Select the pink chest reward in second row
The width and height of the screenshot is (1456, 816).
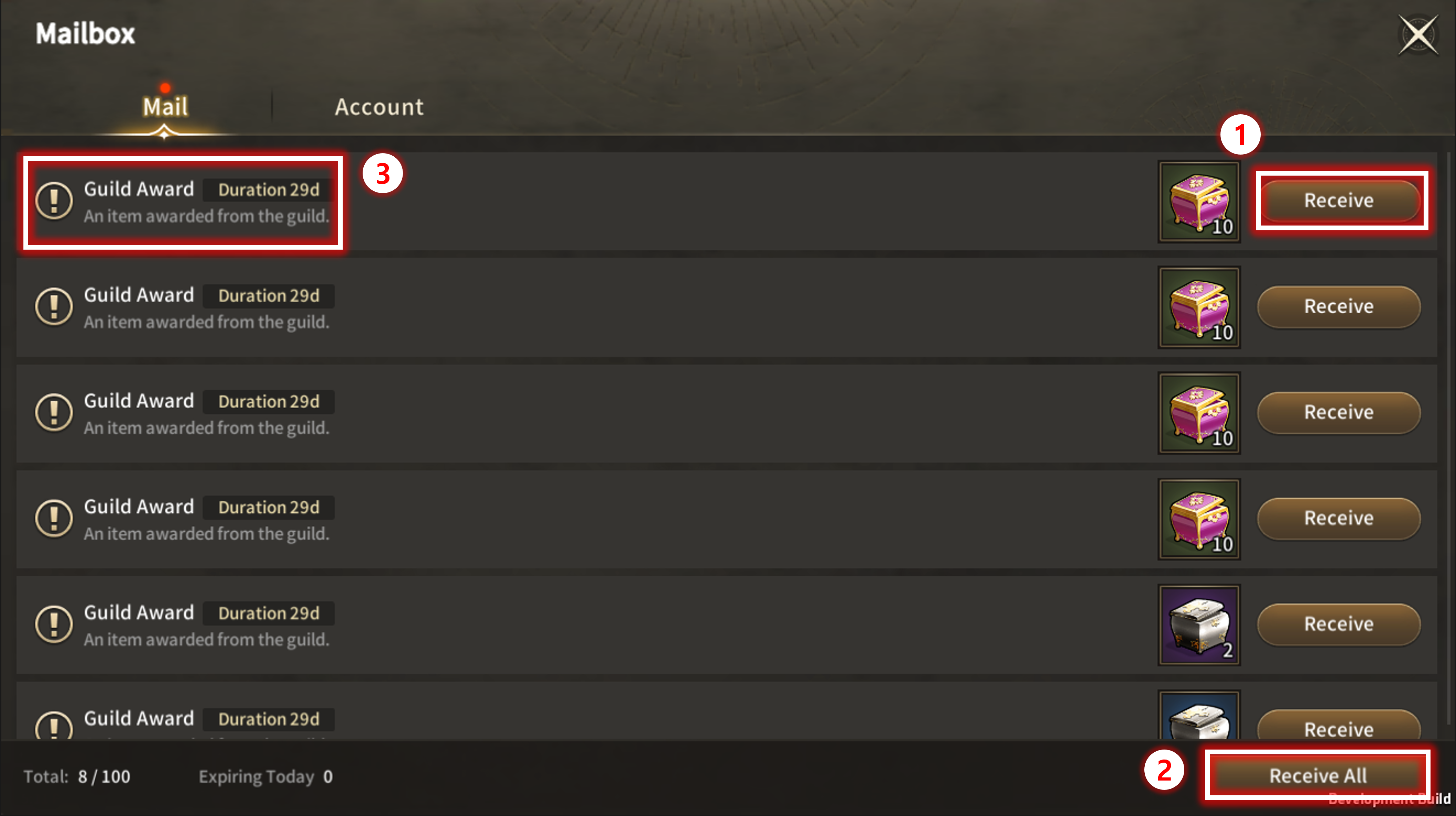[x=1199, y=307]
